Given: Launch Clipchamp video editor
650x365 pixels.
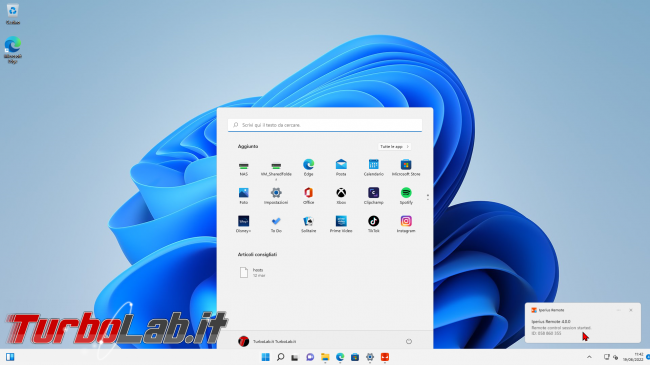Looking at the screenshot, I should 374,196.
